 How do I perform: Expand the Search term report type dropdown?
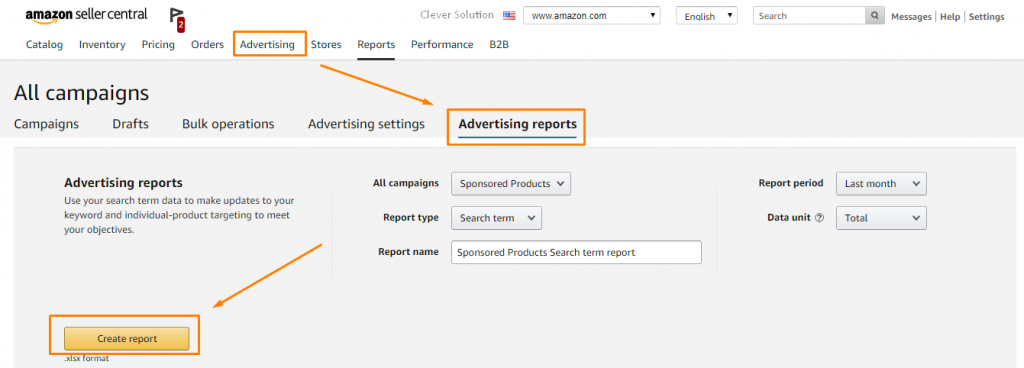496,218
